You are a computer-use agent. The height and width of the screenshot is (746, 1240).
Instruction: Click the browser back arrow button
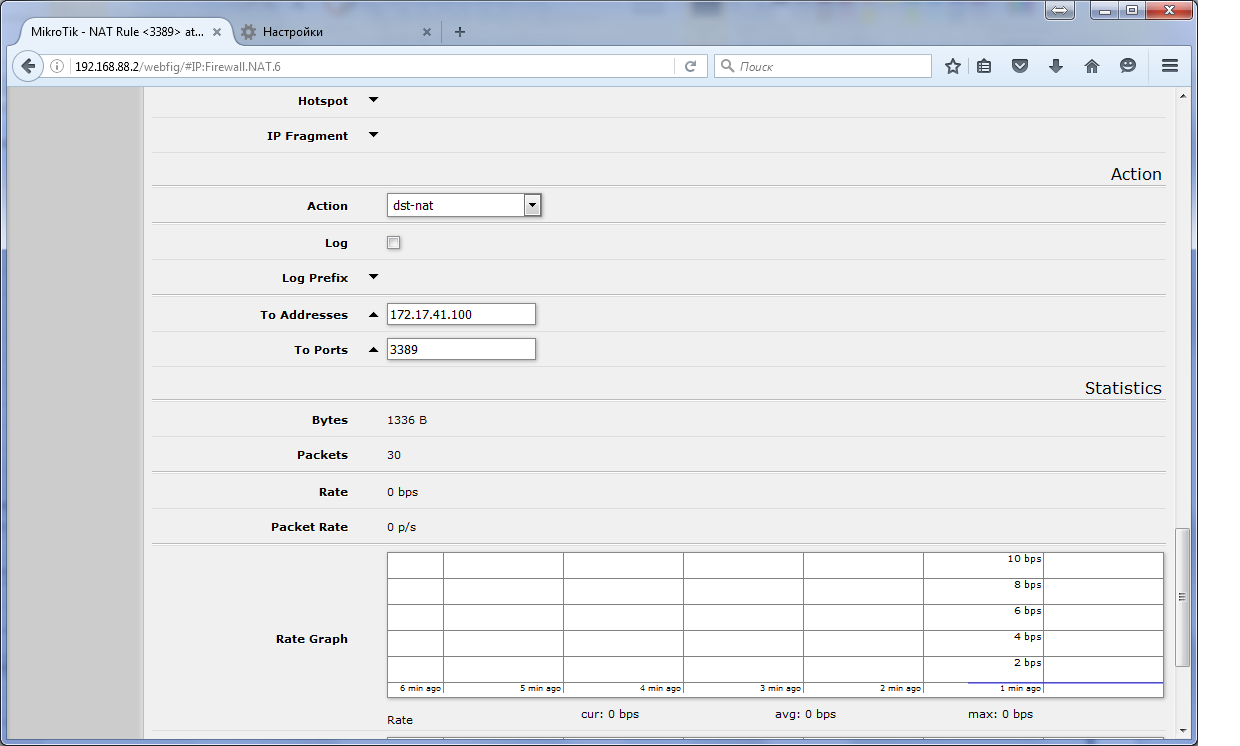click(28, 66)
